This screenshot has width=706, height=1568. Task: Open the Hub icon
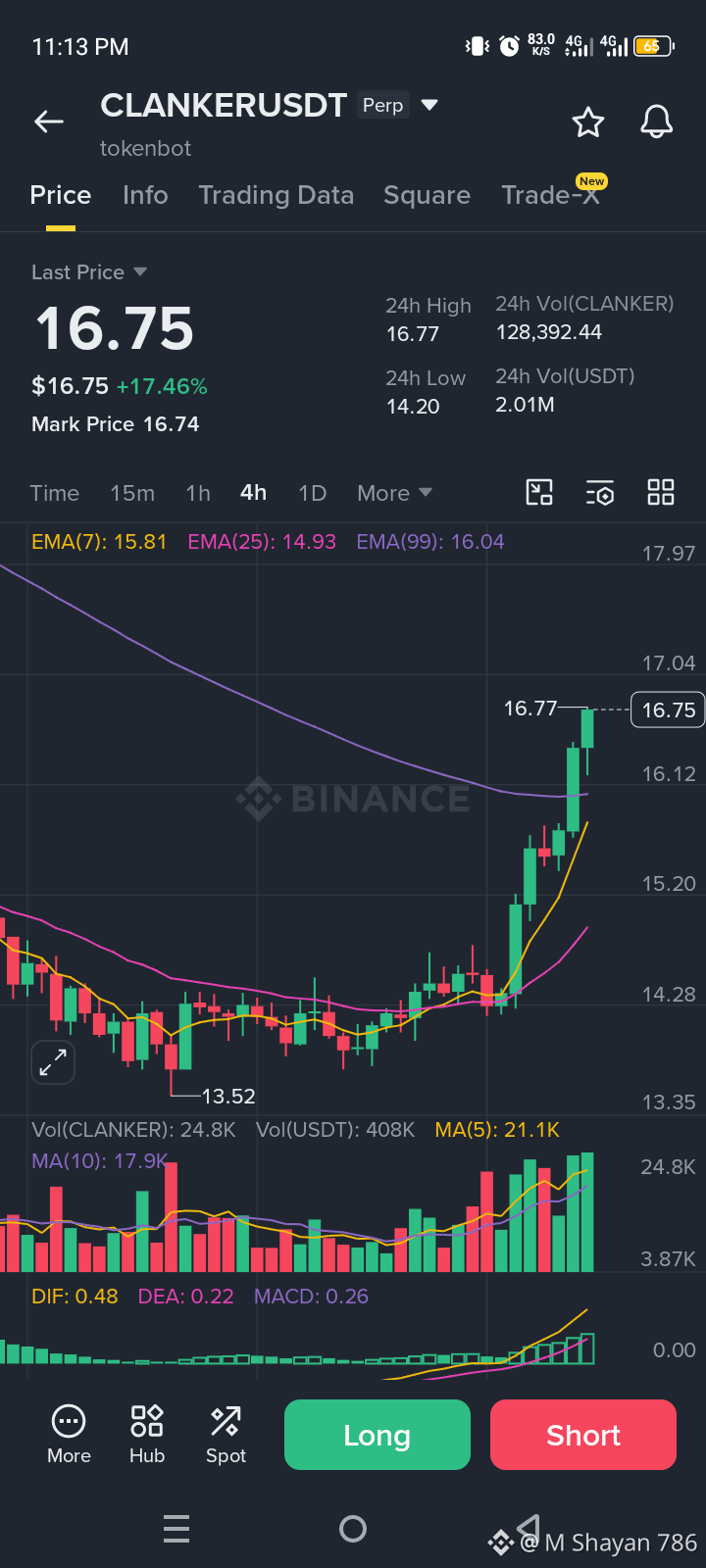[147, 1435]
